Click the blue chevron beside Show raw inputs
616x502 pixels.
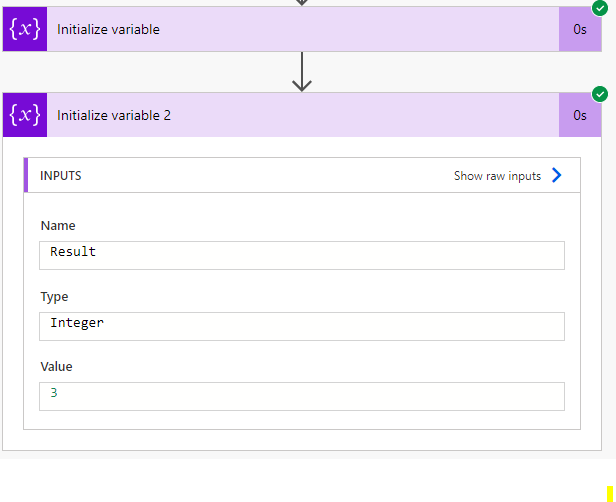tap(556, 175)
